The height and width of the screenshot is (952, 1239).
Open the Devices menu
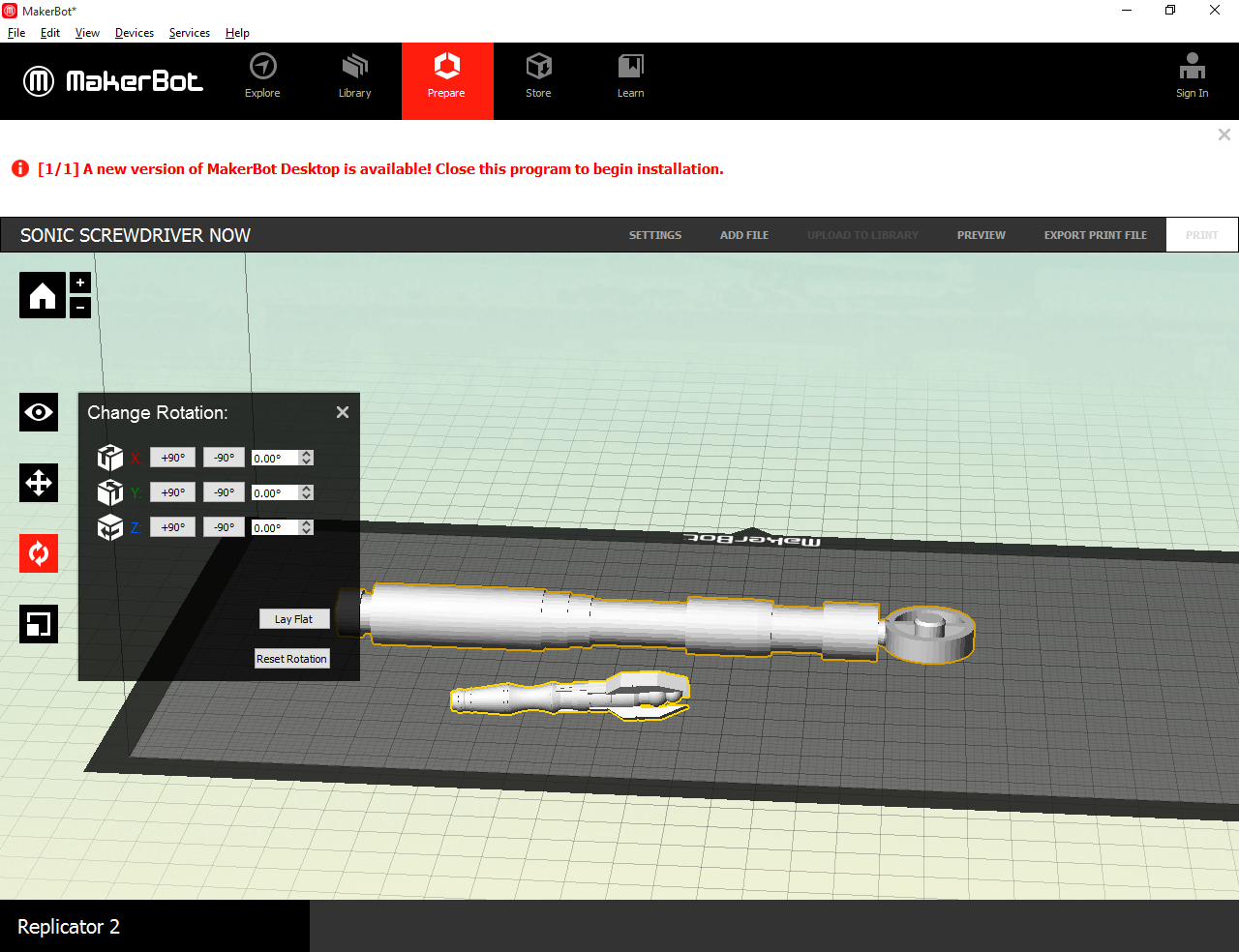135,33
